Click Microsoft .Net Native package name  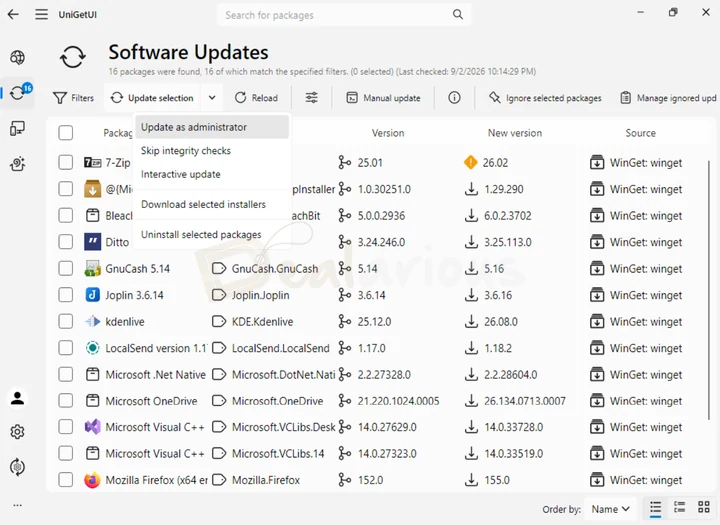[x=155, y=375]
